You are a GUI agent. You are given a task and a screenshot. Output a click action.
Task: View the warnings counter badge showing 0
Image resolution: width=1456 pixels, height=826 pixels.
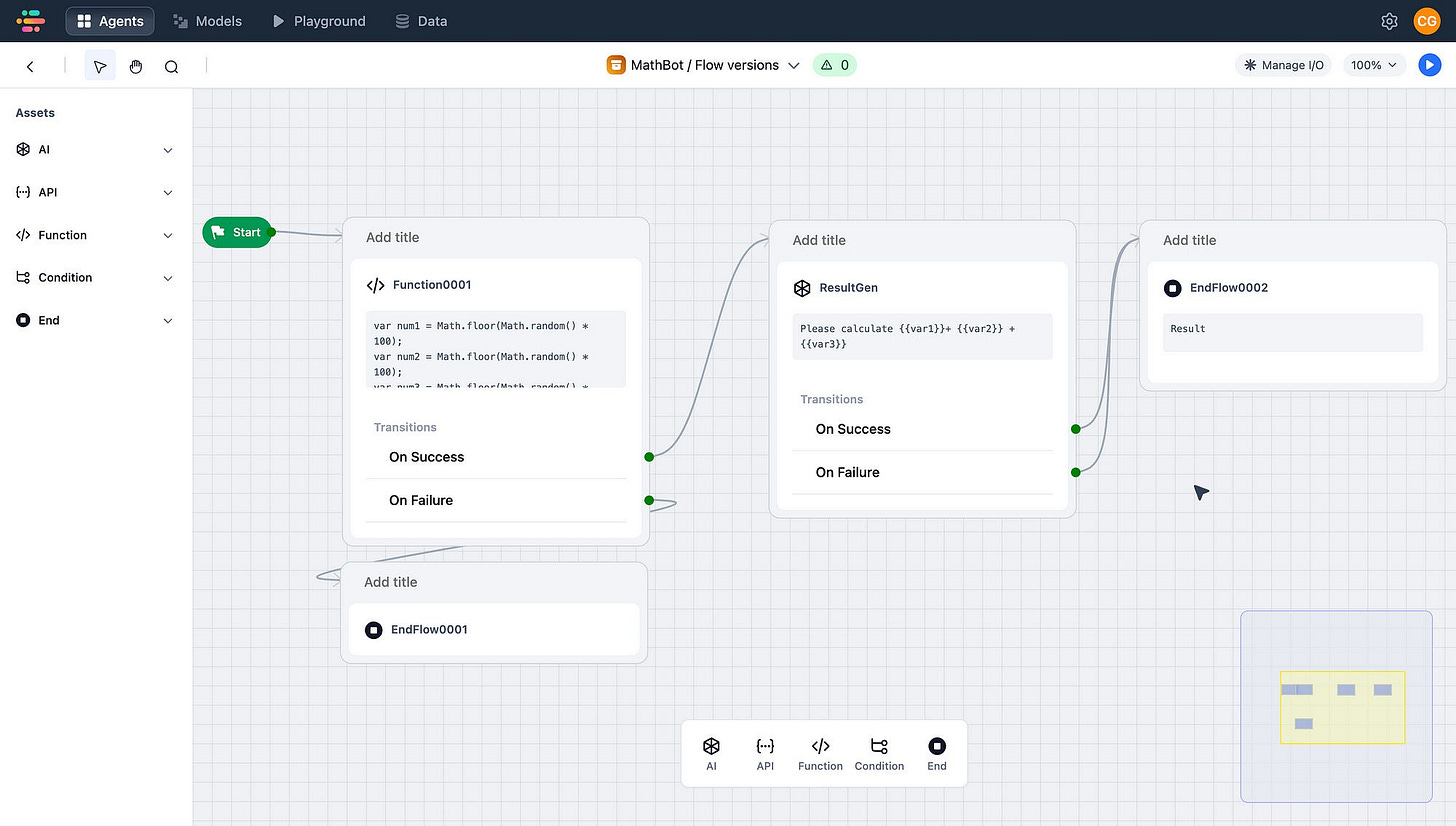[x=834, y=65]
